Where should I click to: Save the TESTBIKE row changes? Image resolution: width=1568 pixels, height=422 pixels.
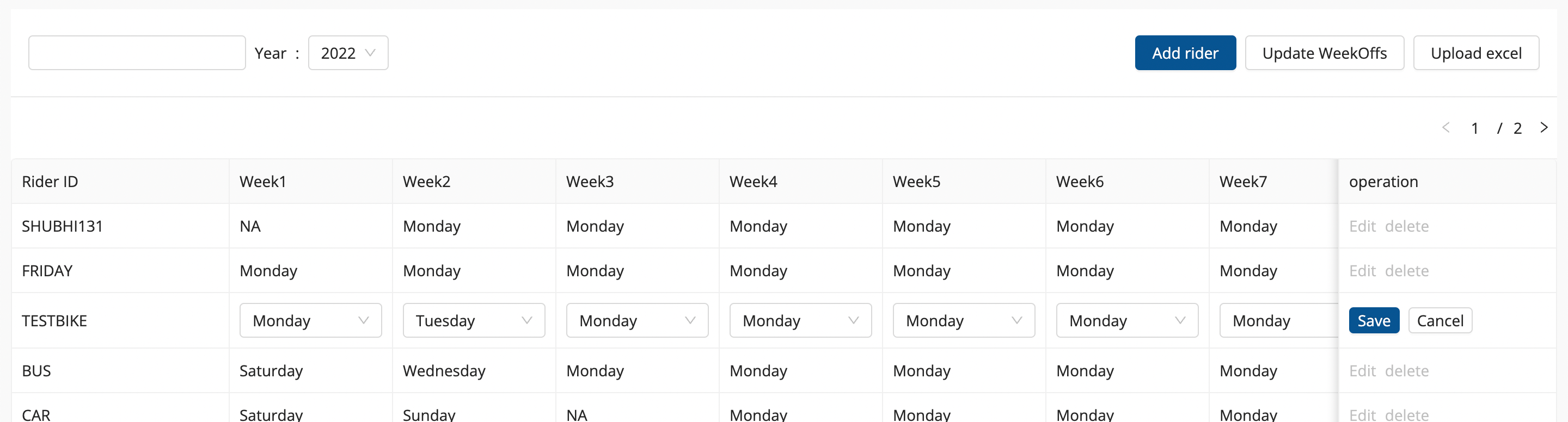point(1373,320)
